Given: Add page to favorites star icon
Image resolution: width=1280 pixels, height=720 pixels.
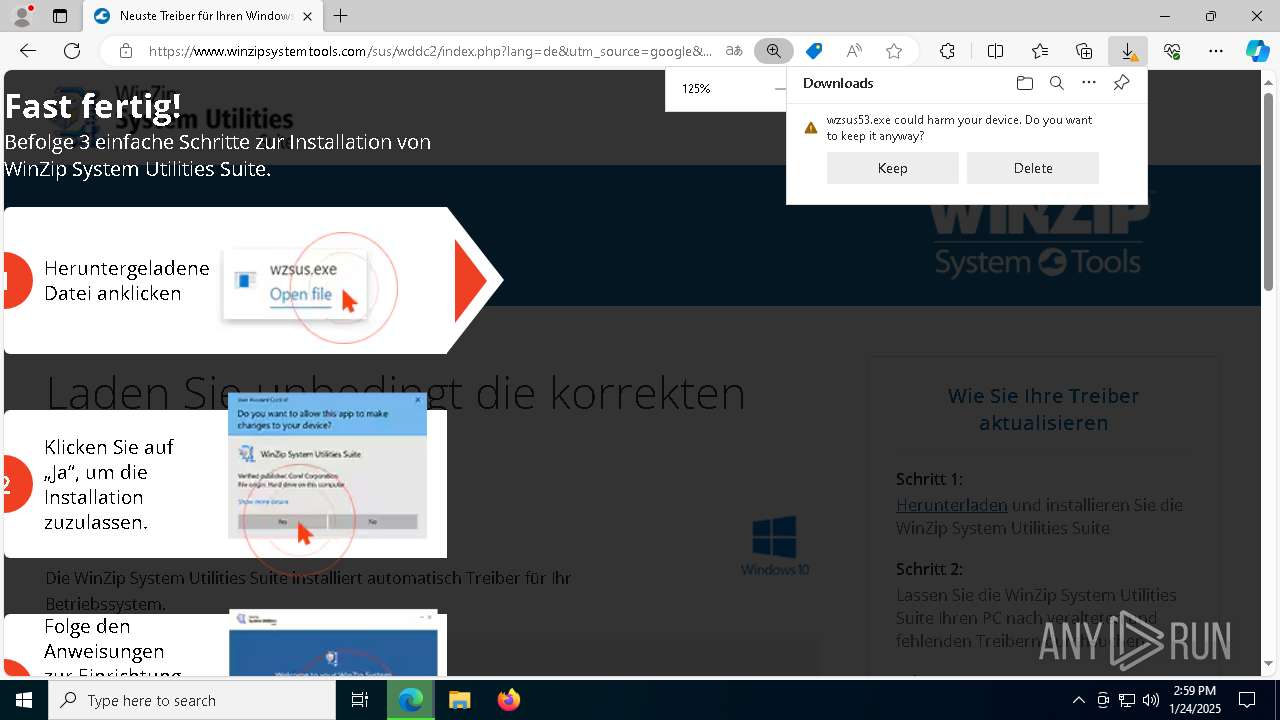Looking at the screenshot, I should tap(894, 51).
